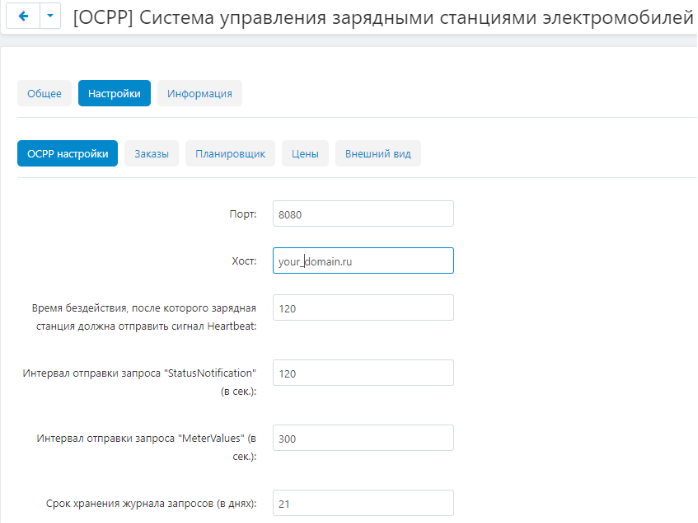This screenshot has height=523, width=698.
Task: Switch to the Общее tab
Action: [45, 93]
